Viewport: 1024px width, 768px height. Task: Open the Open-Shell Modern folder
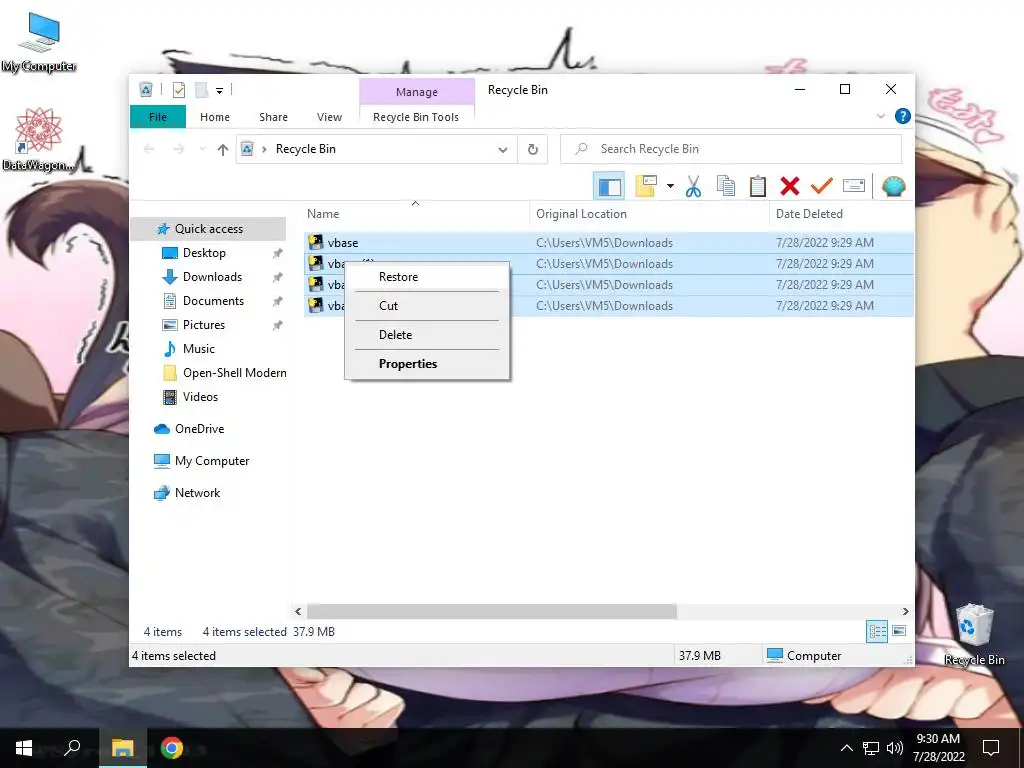point(234,373)
